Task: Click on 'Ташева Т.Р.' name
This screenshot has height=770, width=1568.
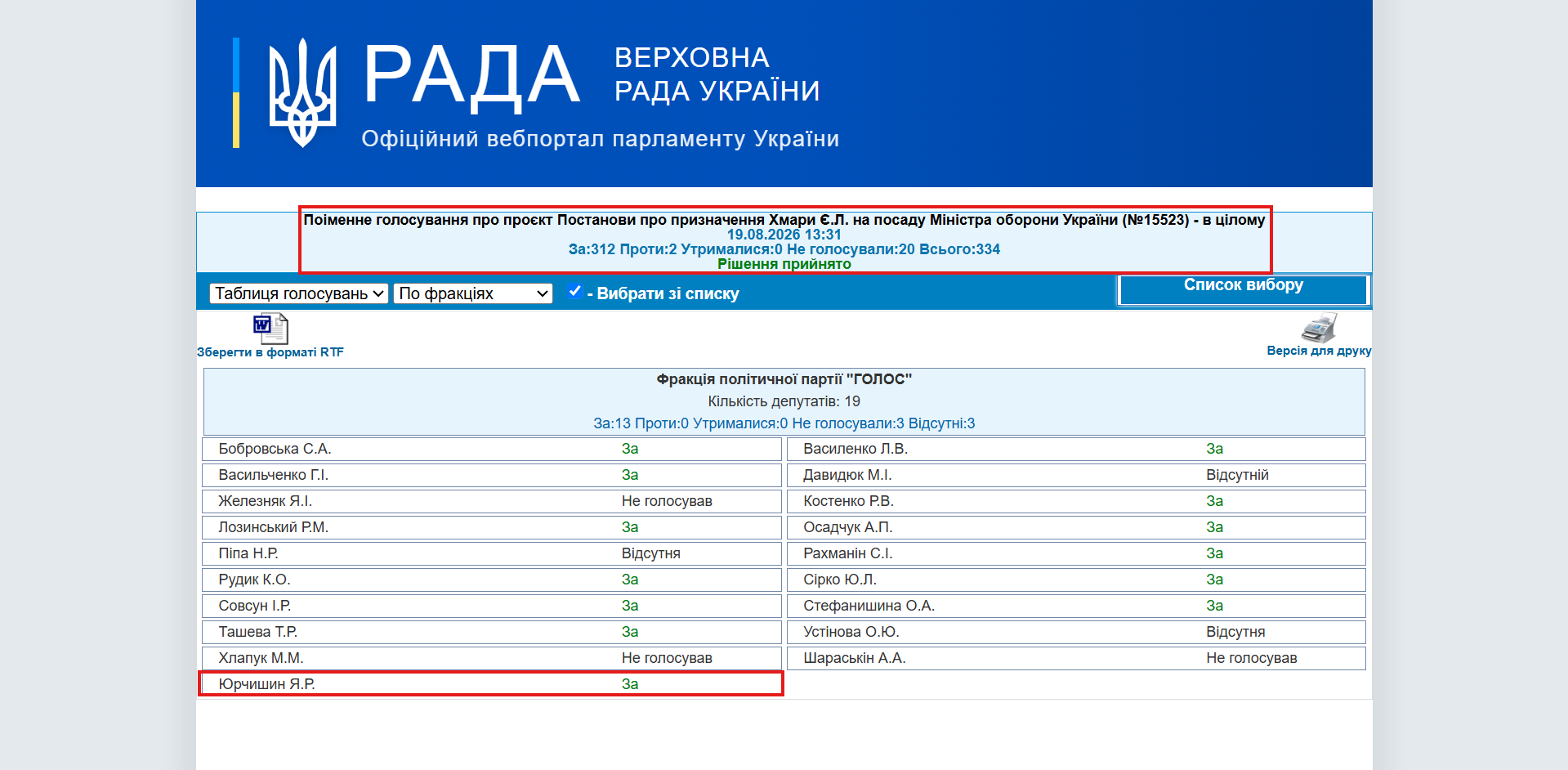Action: point(257,632)
